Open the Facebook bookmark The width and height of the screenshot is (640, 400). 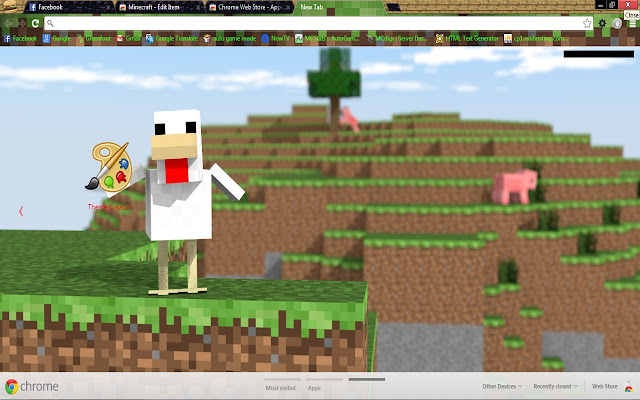(x=20, y=39)
